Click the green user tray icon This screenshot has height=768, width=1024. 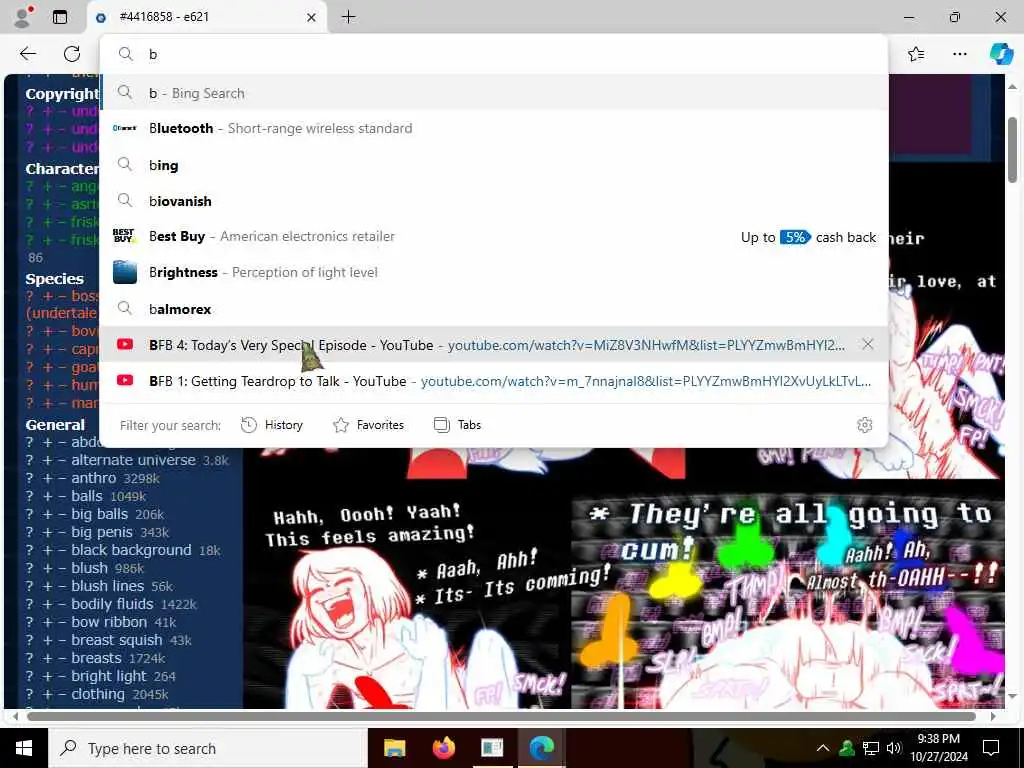click(x=847, y=748)
